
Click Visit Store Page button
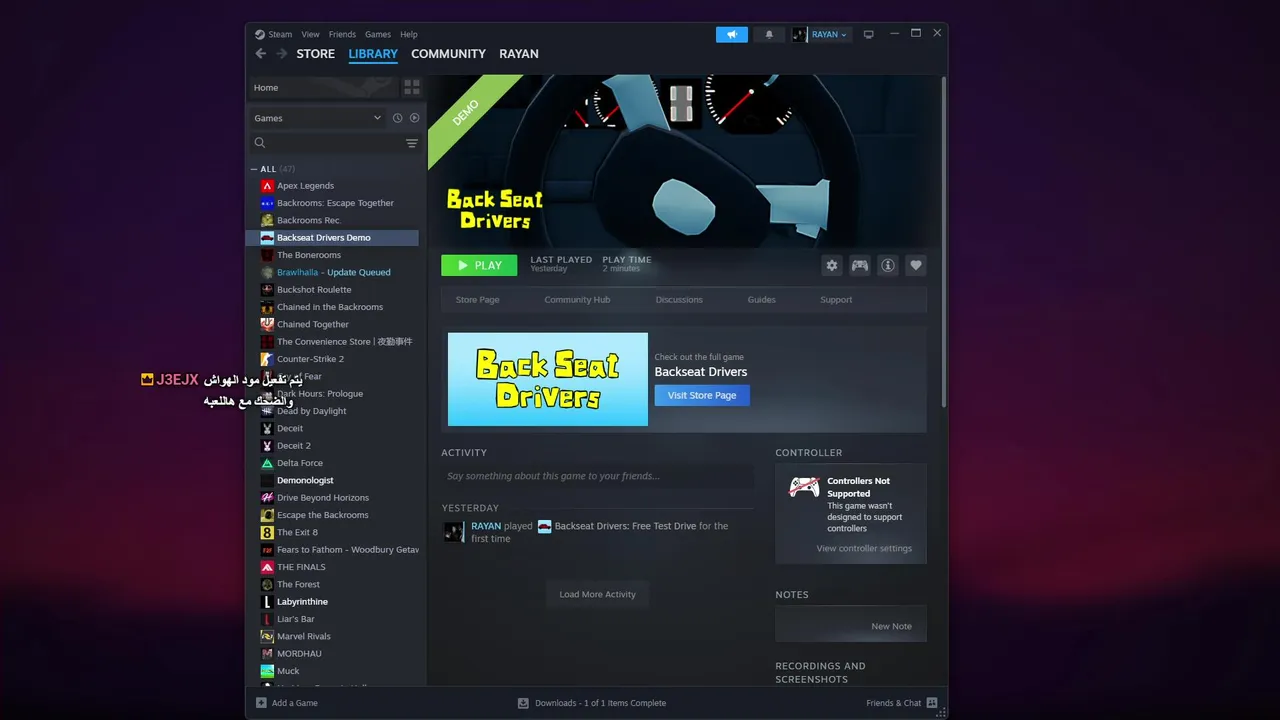coord(702,395)
